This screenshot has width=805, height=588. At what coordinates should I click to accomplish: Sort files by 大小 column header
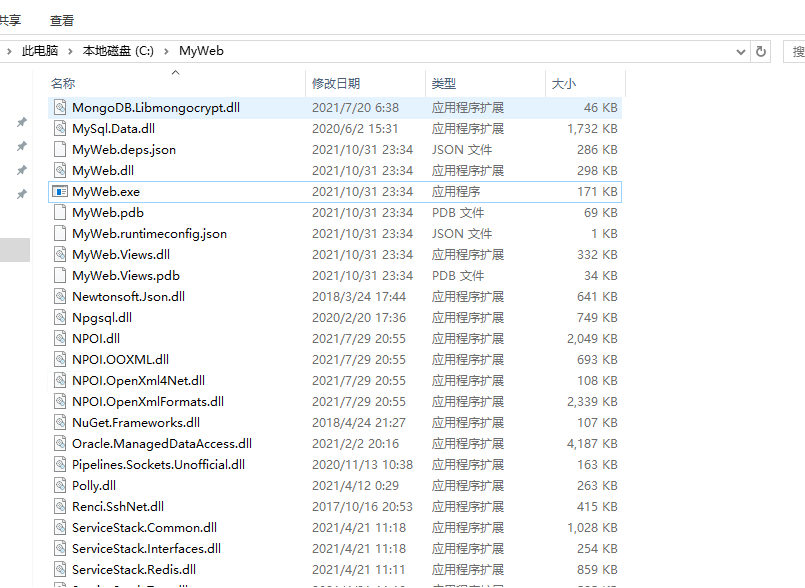[x=585, y=83]
